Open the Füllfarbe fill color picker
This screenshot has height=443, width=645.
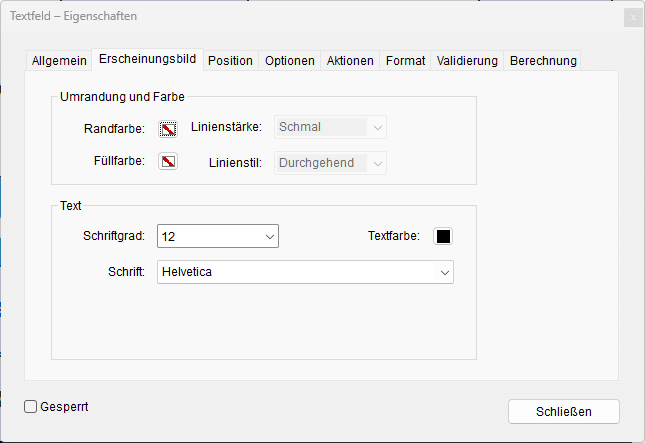168,161
